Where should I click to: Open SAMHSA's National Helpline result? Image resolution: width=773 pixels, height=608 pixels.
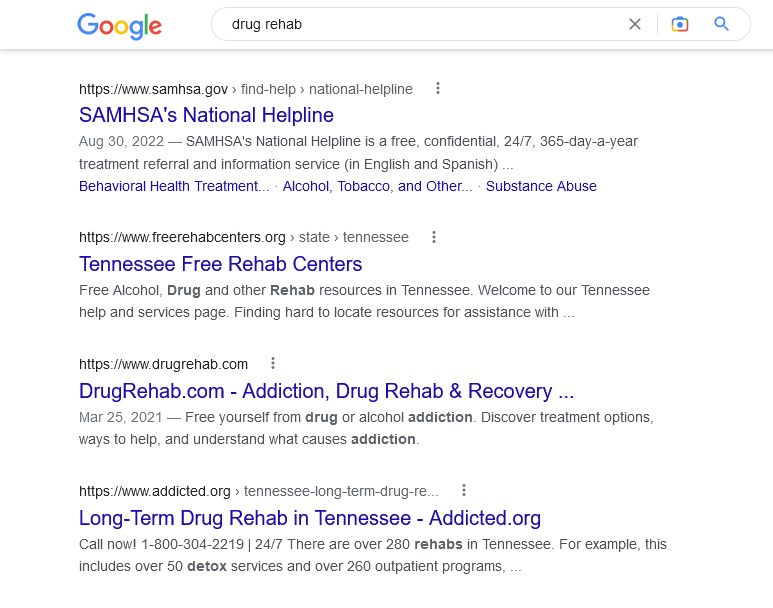pos(206,115)
